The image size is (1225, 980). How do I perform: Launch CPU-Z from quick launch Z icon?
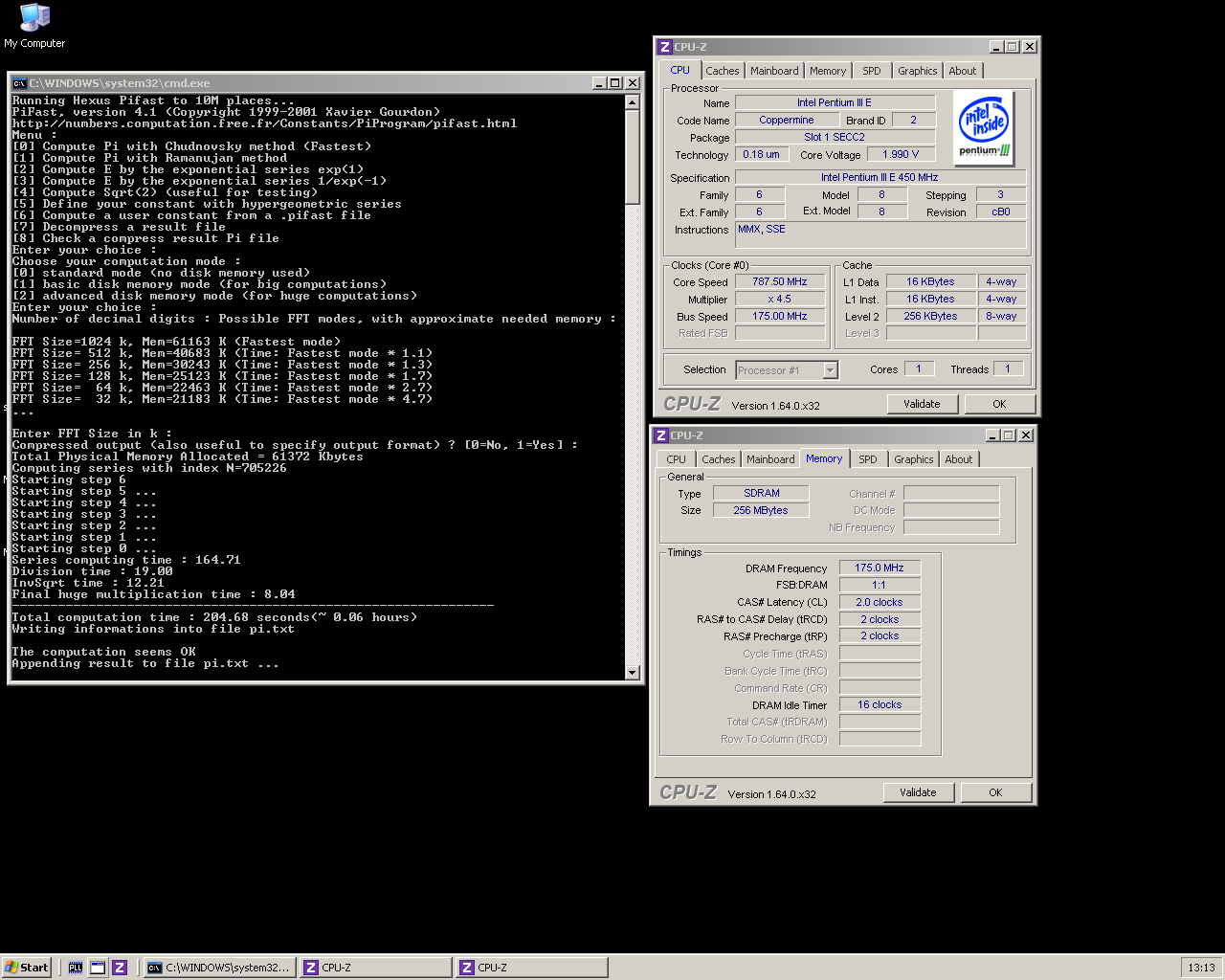click(120, 968)
